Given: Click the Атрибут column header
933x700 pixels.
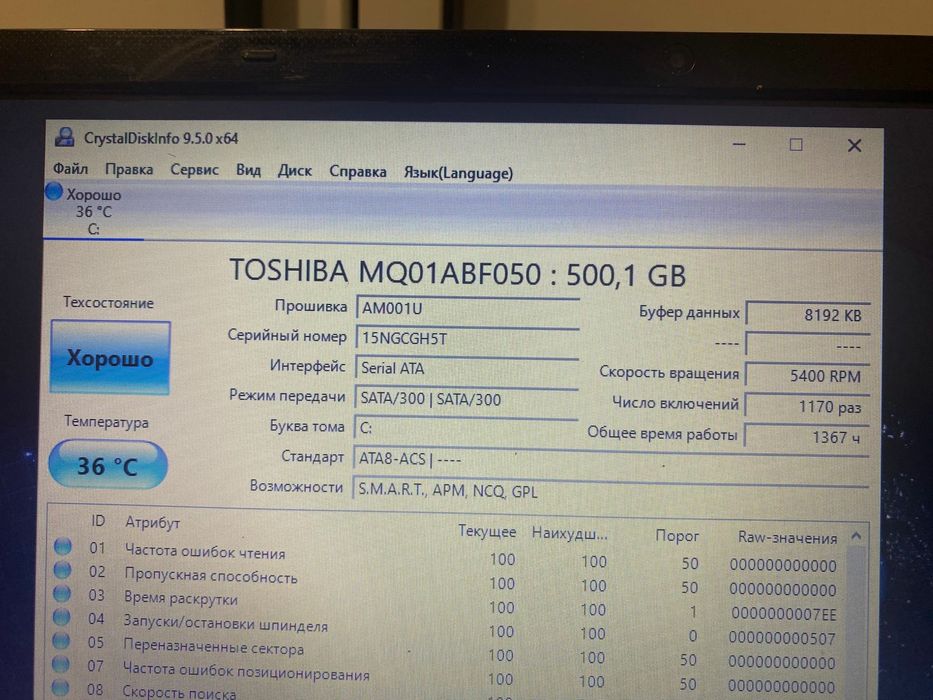Looking at the screenshot, I should (152, 523).
